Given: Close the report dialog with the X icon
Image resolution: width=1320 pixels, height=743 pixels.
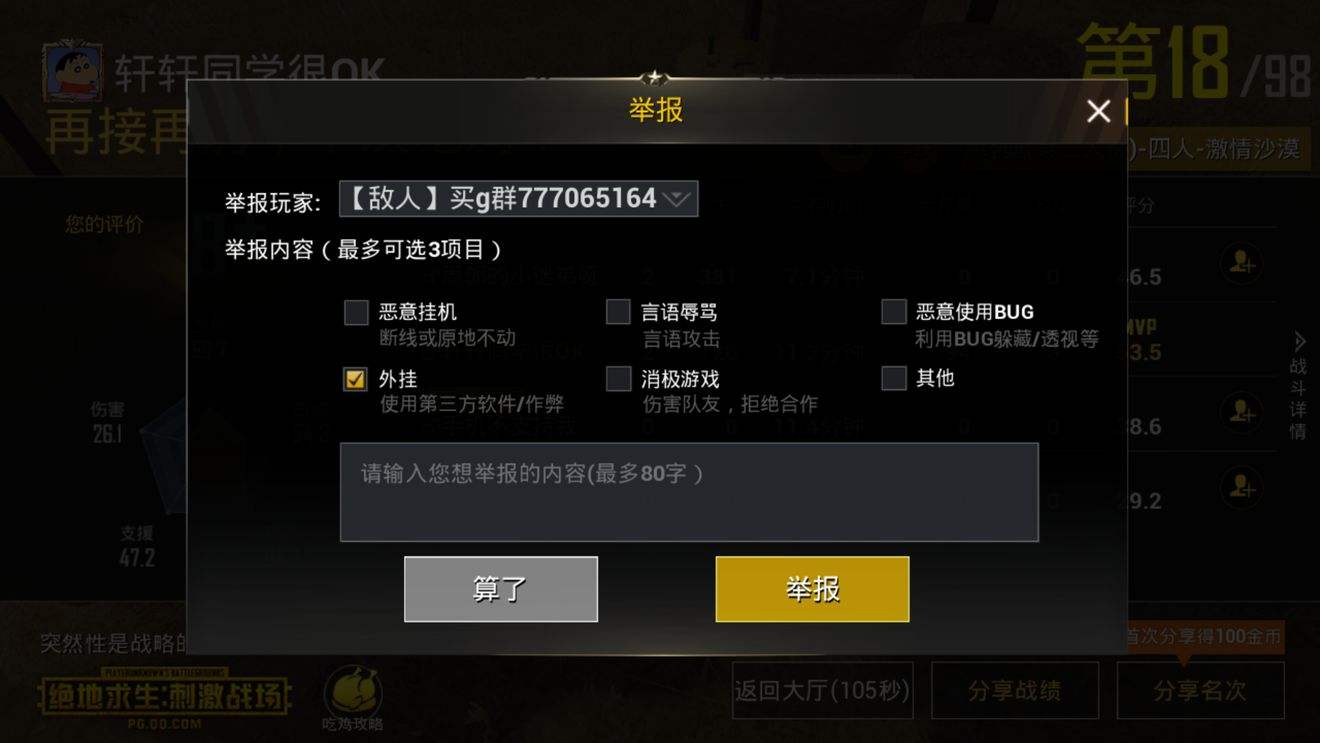Looking at the screenshot, I should [1098, 111].
